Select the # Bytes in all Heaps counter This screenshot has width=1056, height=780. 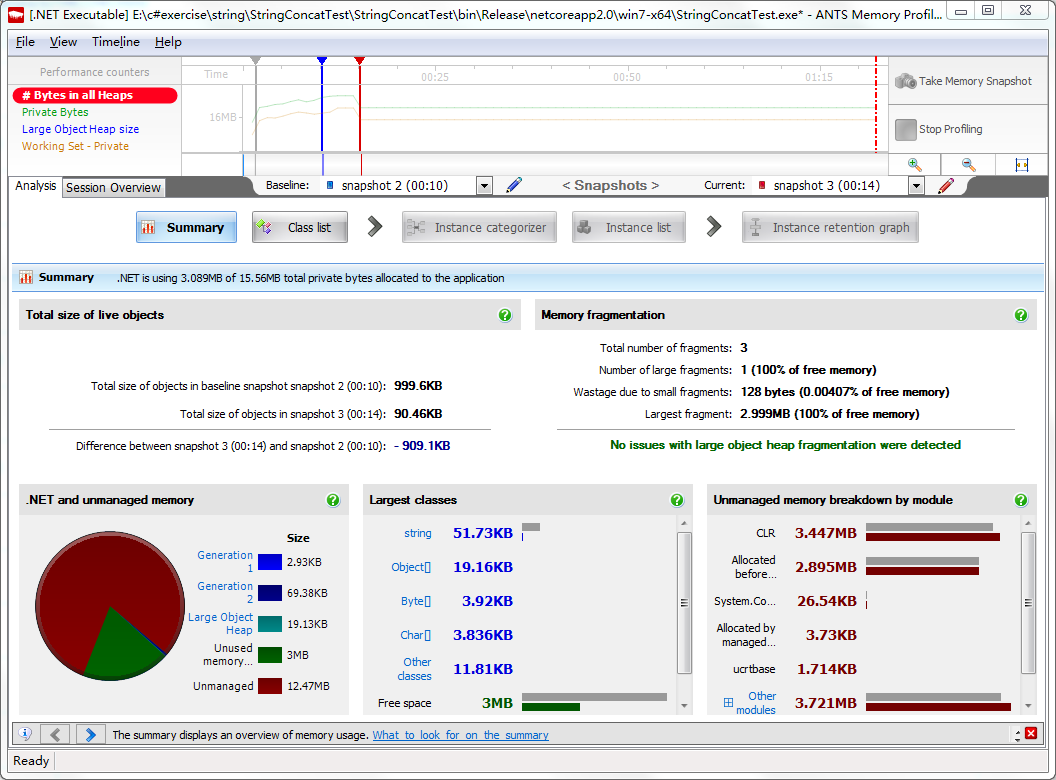[95, 95]
